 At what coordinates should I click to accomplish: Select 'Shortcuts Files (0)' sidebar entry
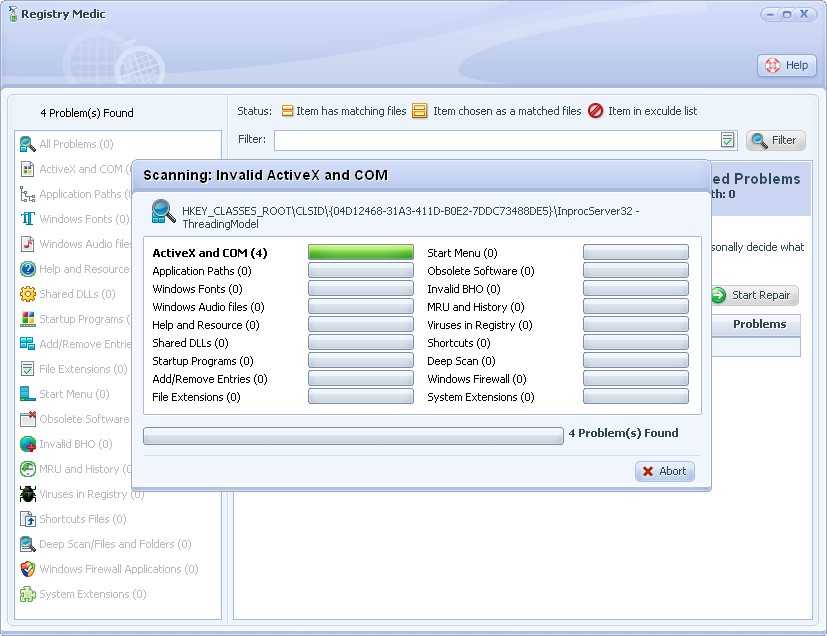[x=82, y=519]
